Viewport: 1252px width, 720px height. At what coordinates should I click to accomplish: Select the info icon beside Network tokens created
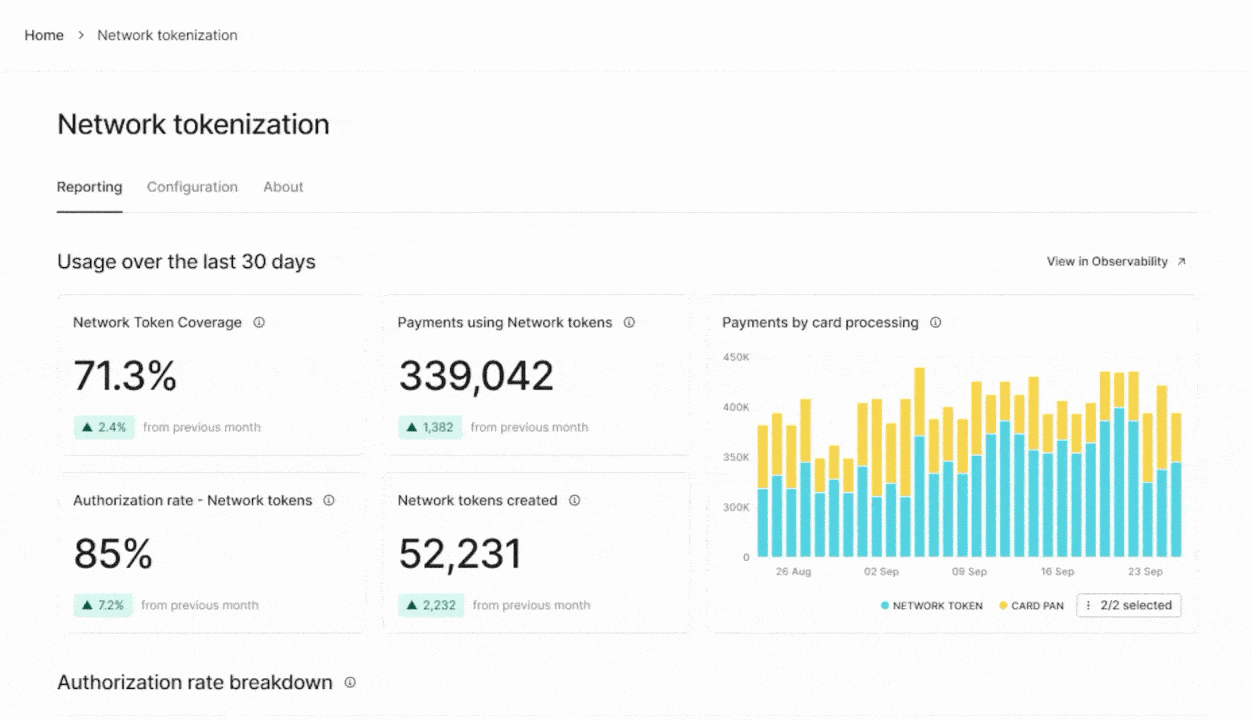tap(574, 500)
